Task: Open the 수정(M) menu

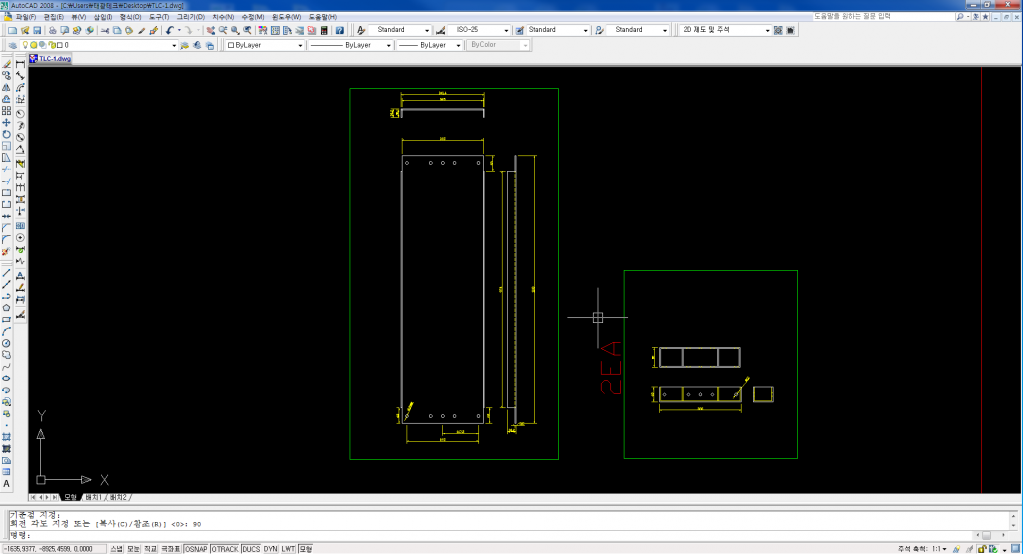Action: coord(252,17)
